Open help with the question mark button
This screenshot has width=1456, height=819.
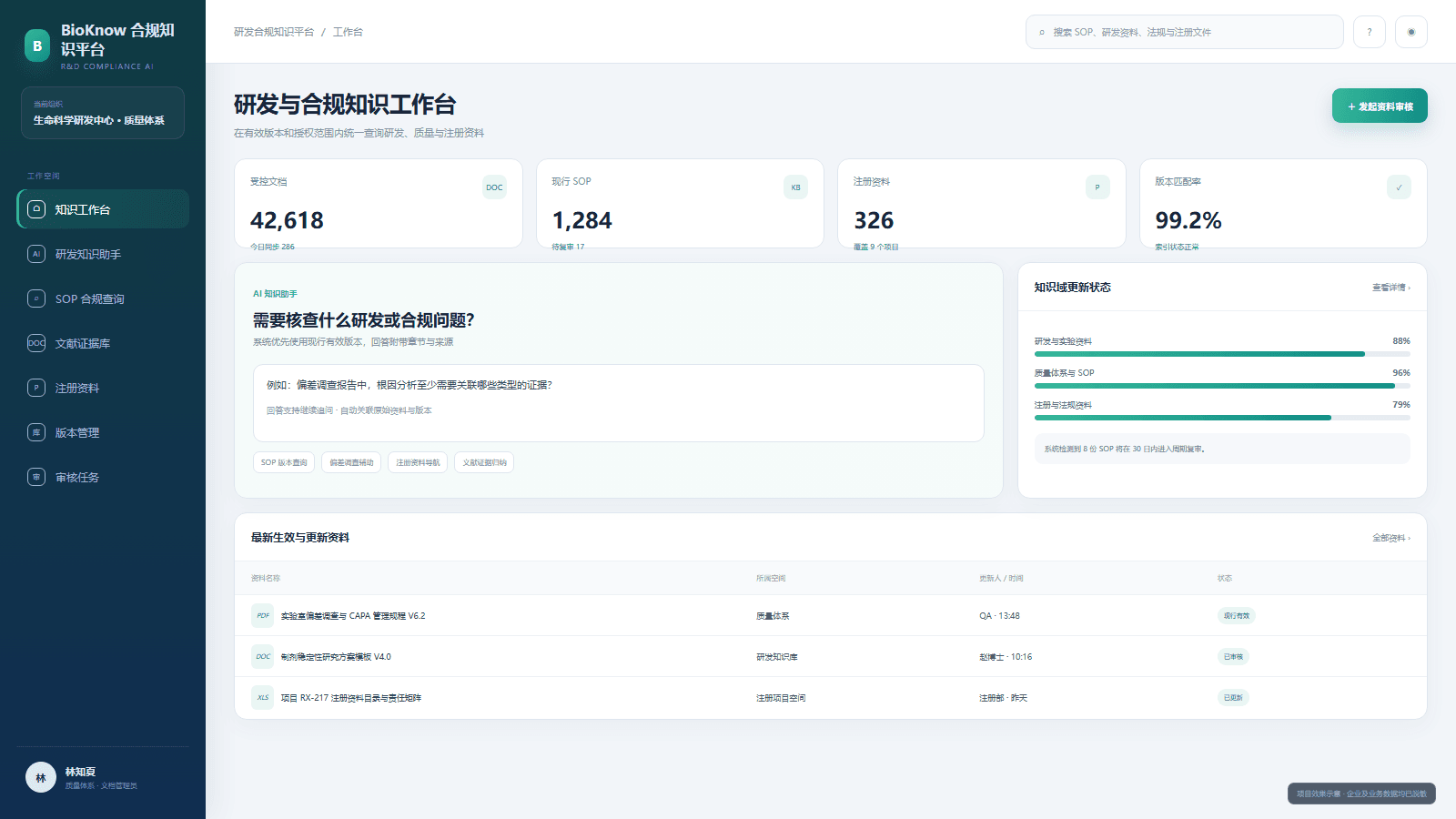1370,32
